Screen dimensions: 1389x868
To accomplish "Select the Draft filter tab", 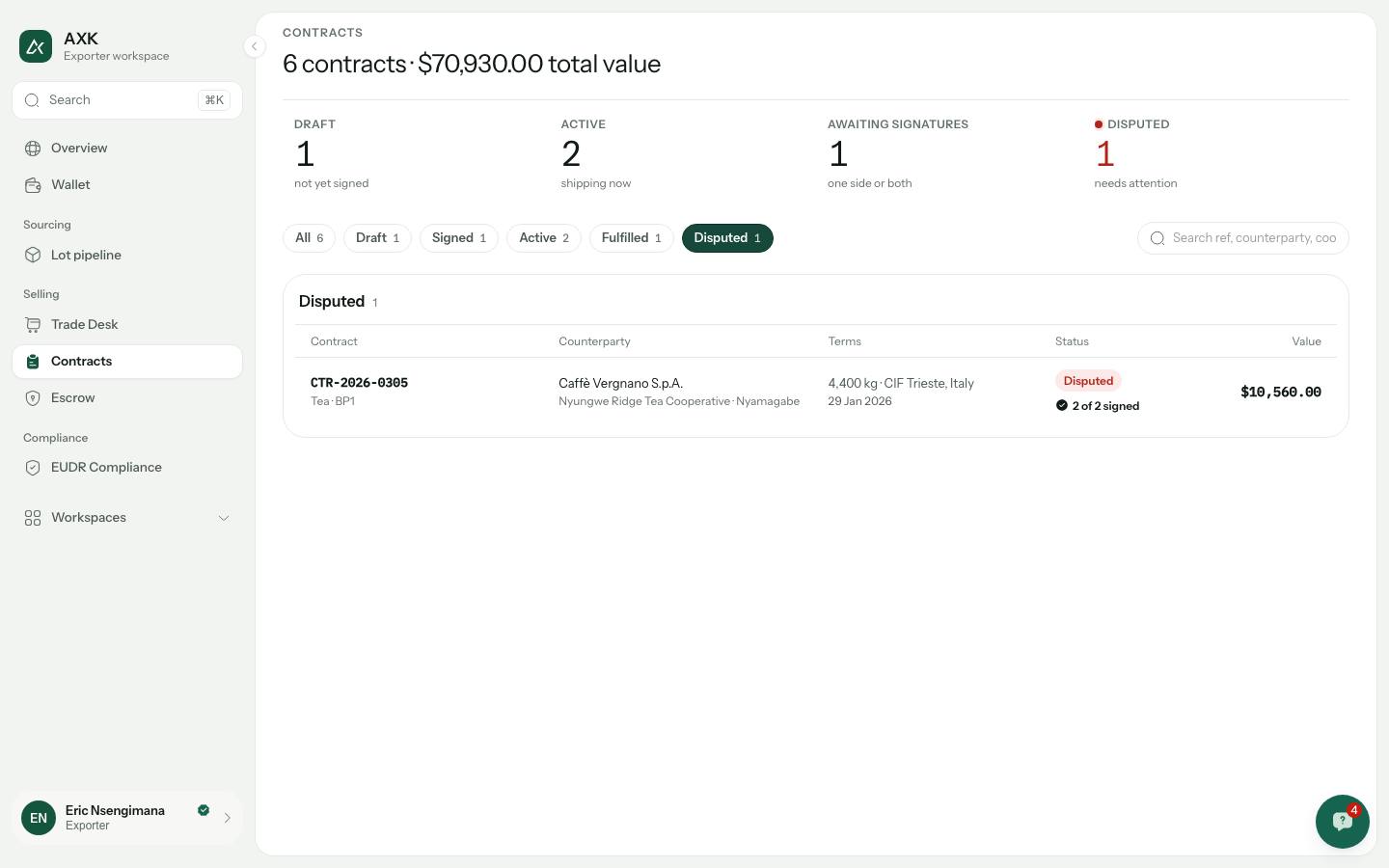I will coord(377,238).
